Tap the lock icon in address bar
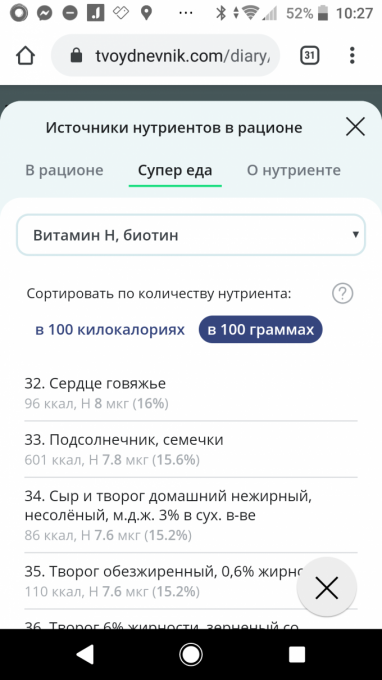 [x=76, y=56]
